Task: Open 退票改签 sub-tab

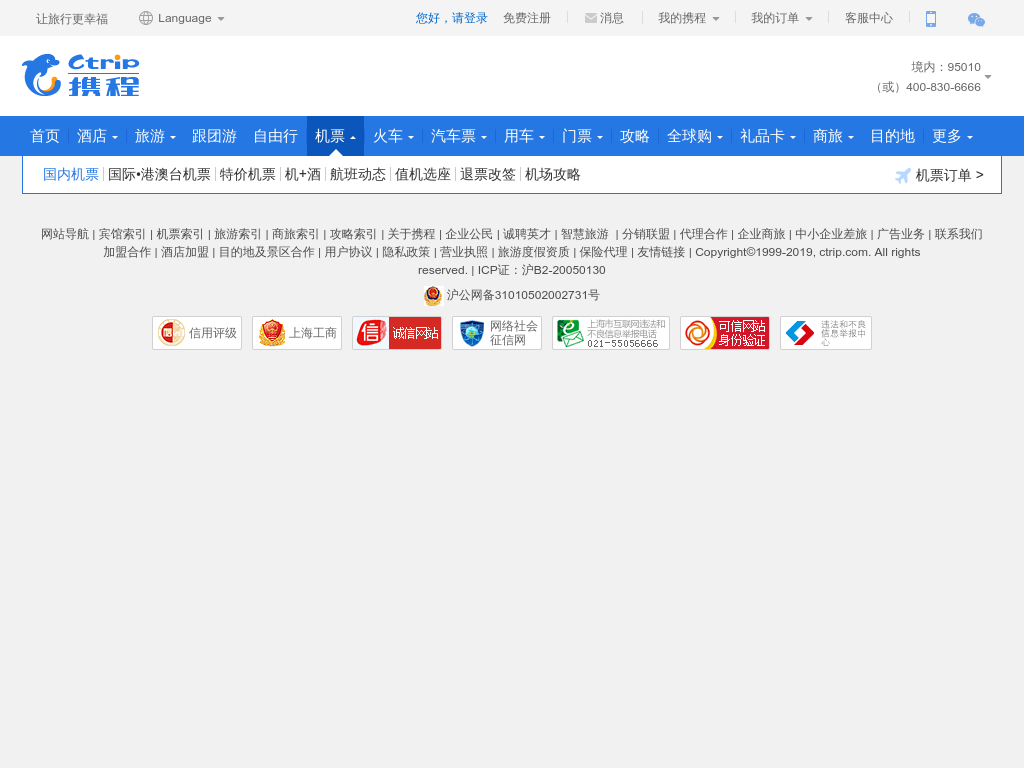Action: 488,174
